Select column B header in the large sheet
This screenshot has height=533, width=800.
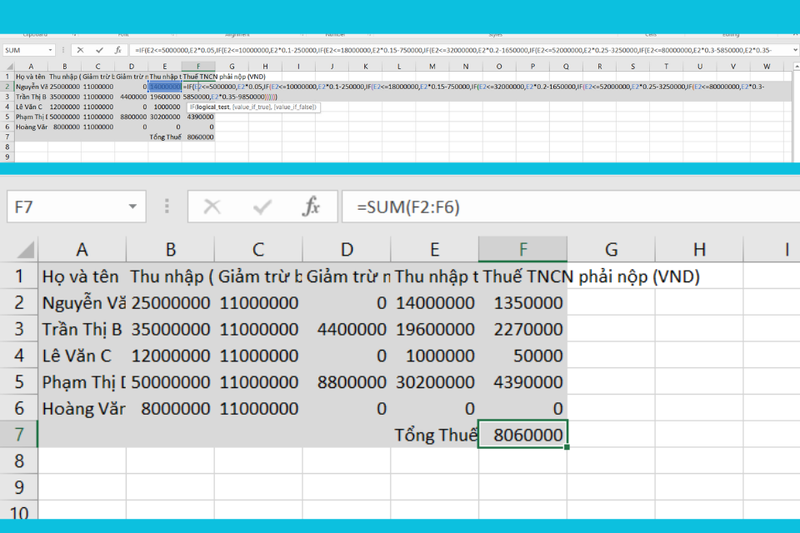(170, 249)
